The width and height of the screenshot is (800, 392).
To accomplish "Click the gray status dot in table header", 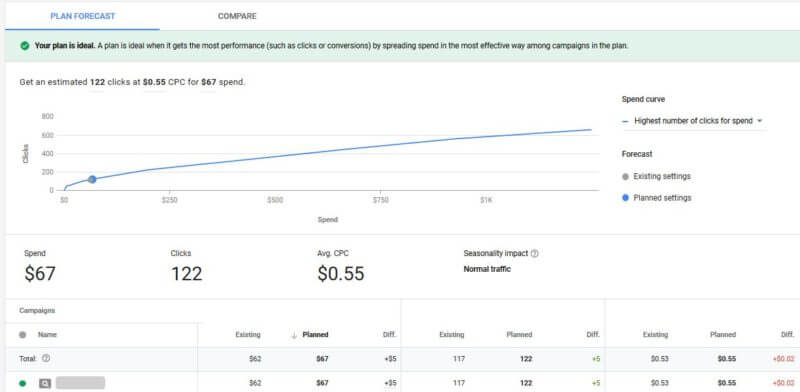I will [x=22, y=335].
